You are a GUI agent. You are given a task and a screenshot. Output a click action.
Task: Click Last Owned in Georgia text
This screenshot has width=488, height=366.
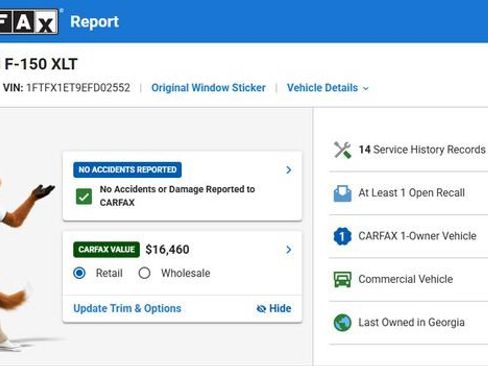[x=411, y=322]
